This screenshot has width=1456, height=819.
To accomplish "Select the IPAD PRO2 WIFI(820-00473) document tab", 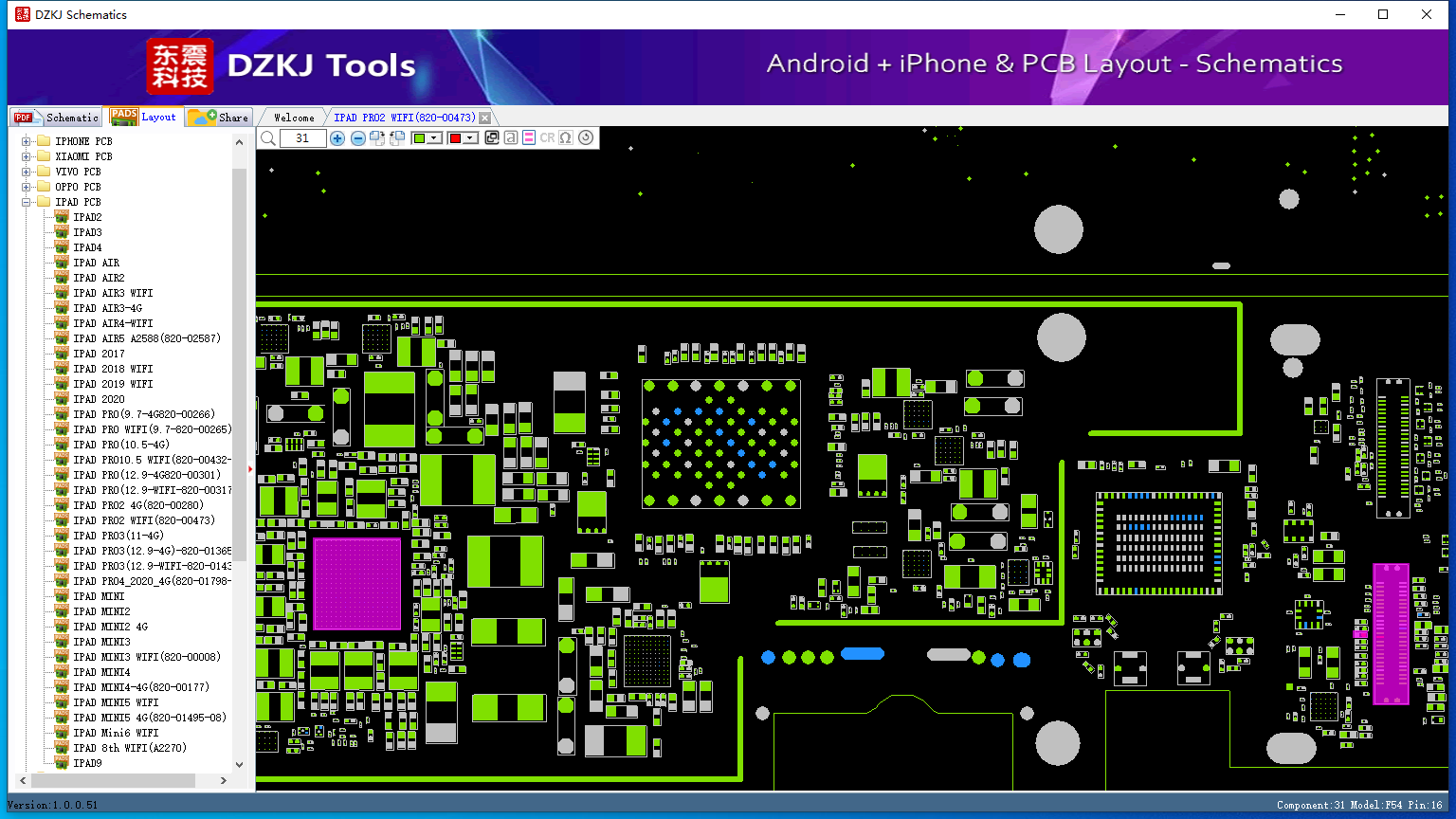I will click(405, 118).
